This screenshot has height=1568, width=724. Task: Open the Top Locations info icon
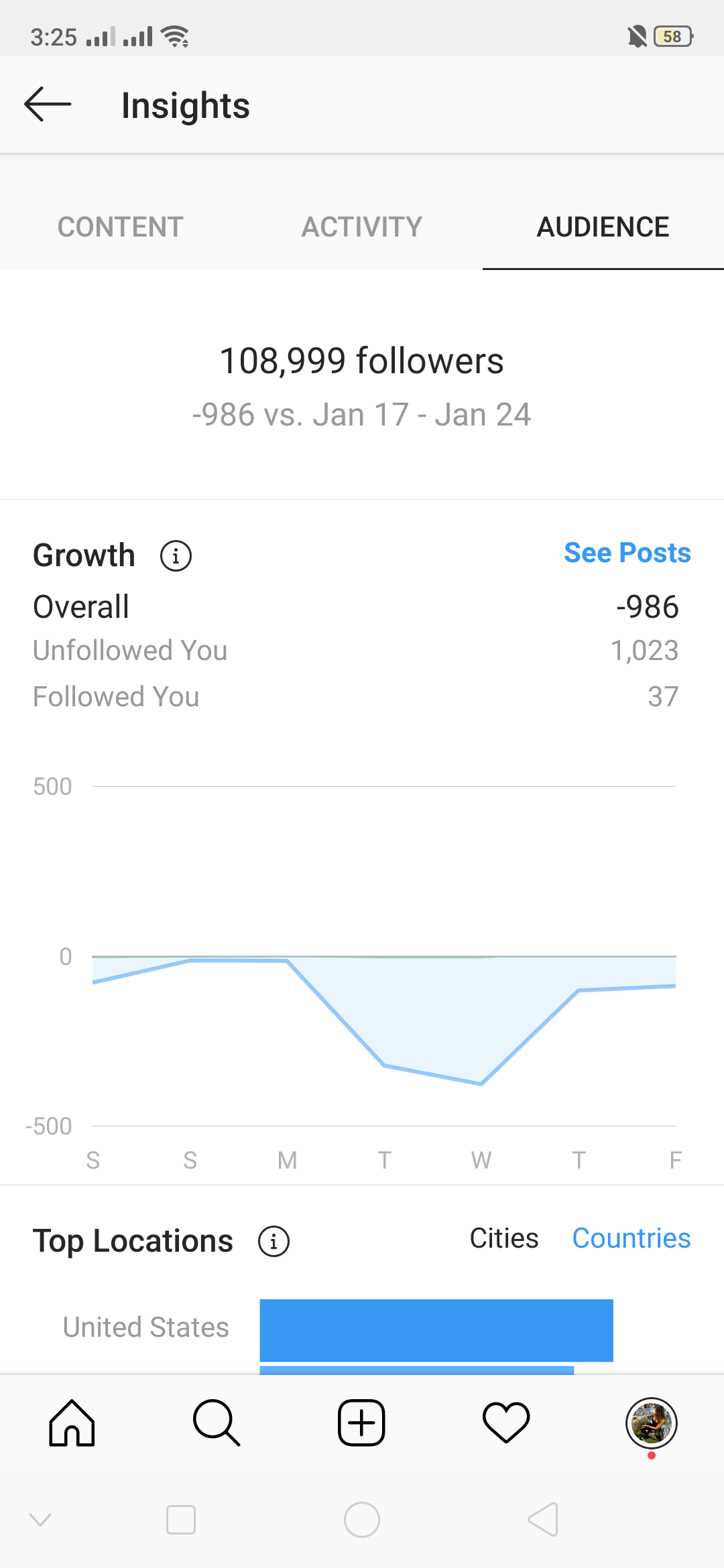click(274, 1242)
